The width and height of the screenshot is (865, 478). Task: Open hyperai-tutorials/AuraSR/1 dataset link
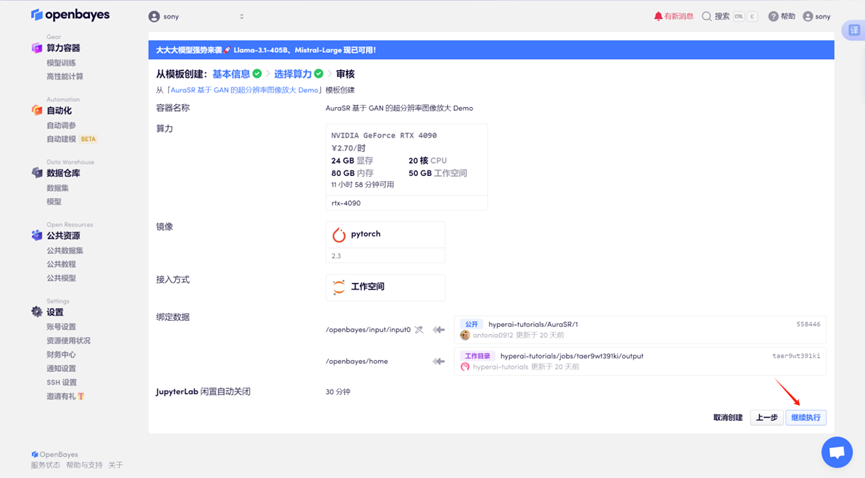[533, 324]
